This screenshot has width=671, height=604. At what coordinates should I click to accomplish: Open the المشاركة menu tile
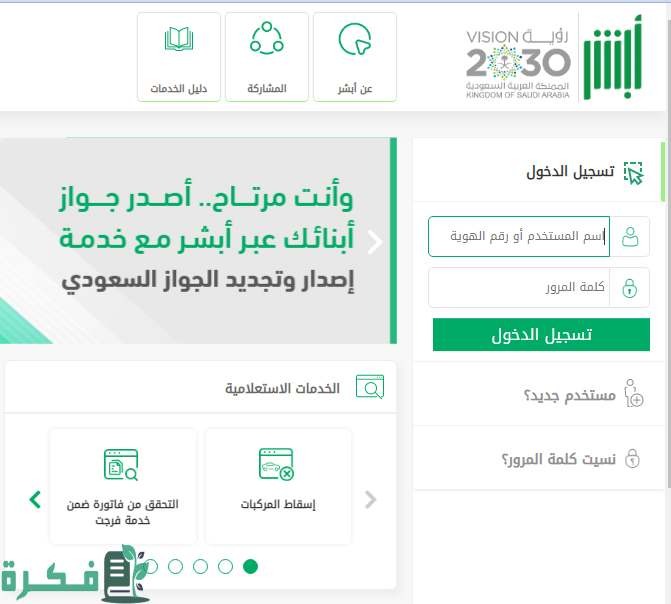tap(267, 57)
